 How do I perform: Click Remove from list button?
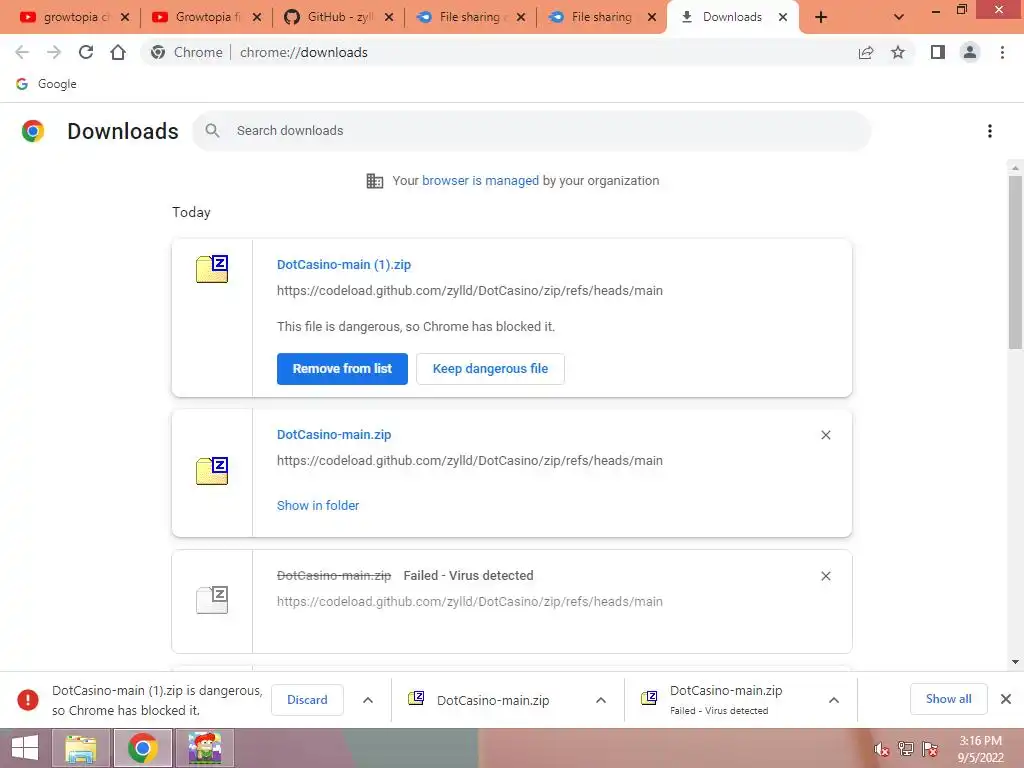(x=342, y=369)
